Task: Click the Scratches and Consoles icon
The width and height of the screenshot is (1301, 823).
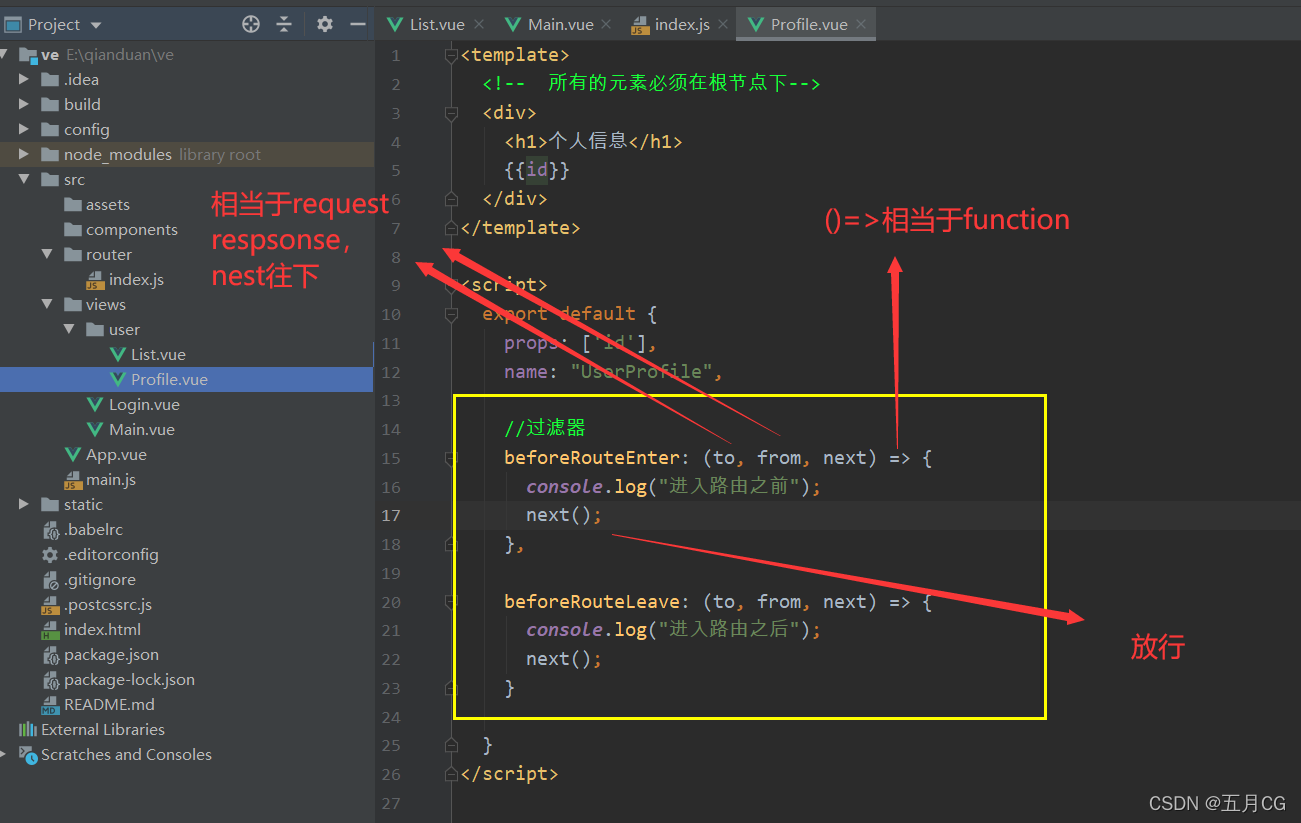Action: click(27, 754)
